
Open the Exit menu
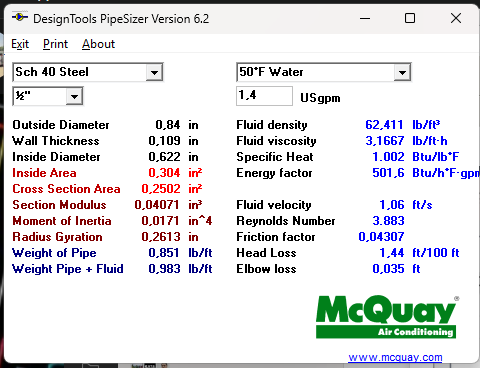(x=20, y=44)
